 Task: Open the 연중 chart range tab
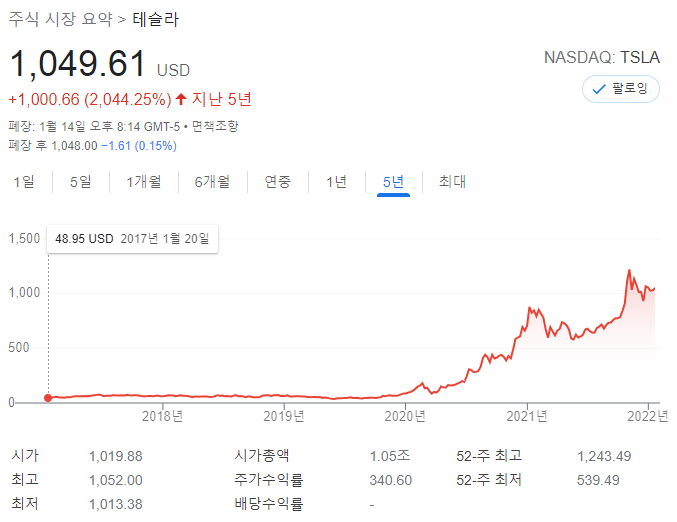tap(278, 182)
